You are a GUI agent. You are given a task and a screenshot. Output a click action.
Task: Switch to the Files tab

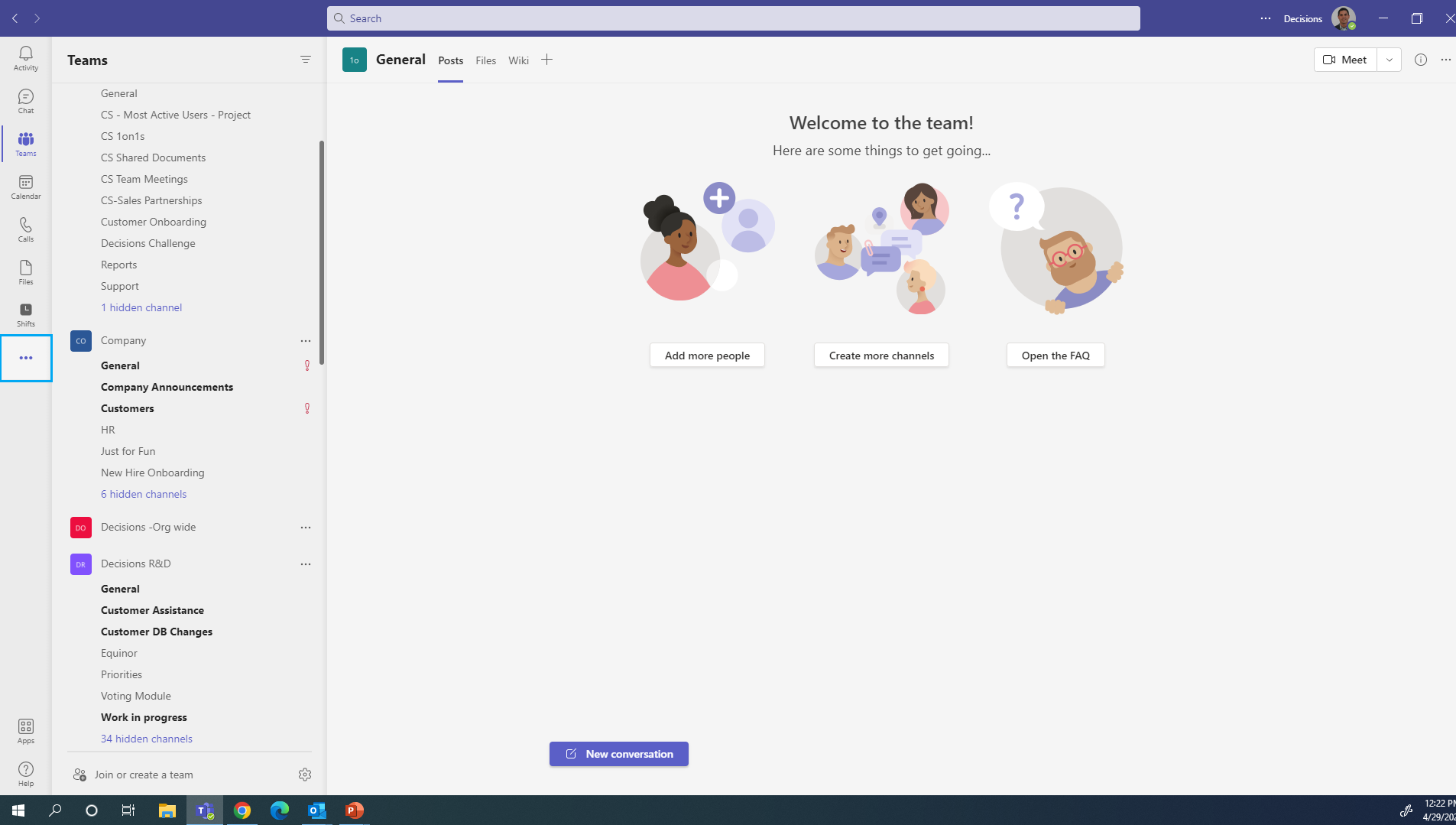tap(485, 60)
